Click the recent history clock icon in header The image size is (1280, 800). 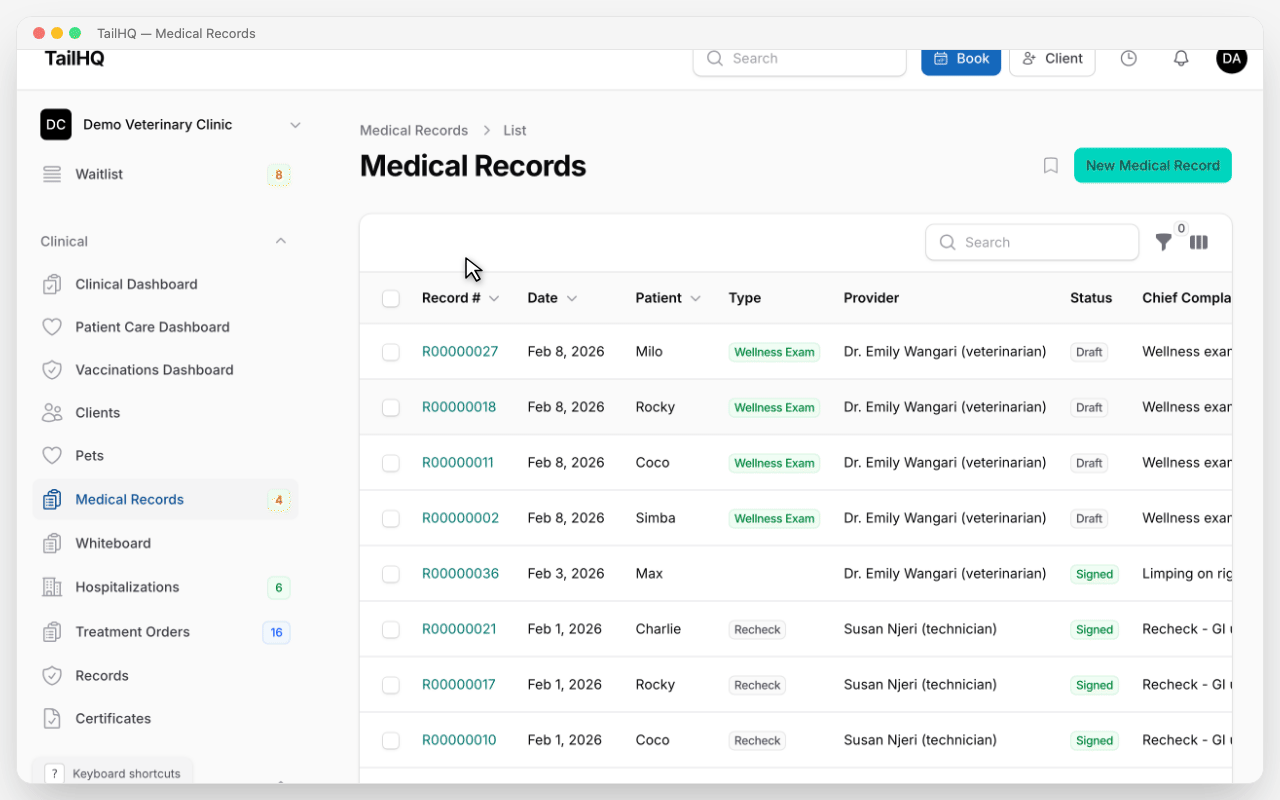click(1128, 58)
